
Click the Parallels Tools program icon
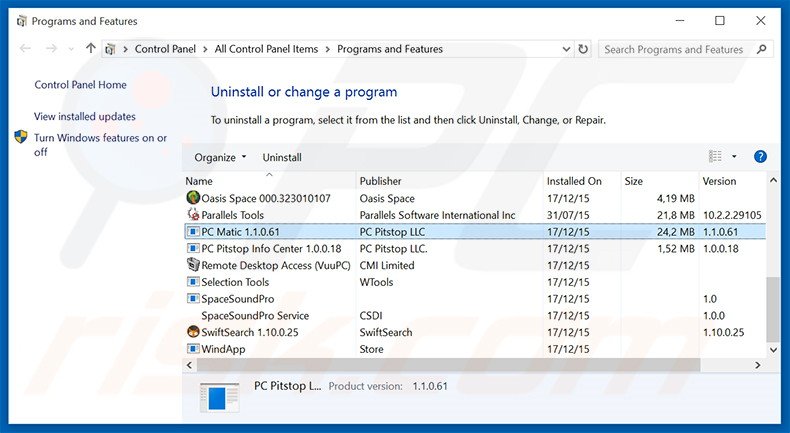tap(193, 215)
